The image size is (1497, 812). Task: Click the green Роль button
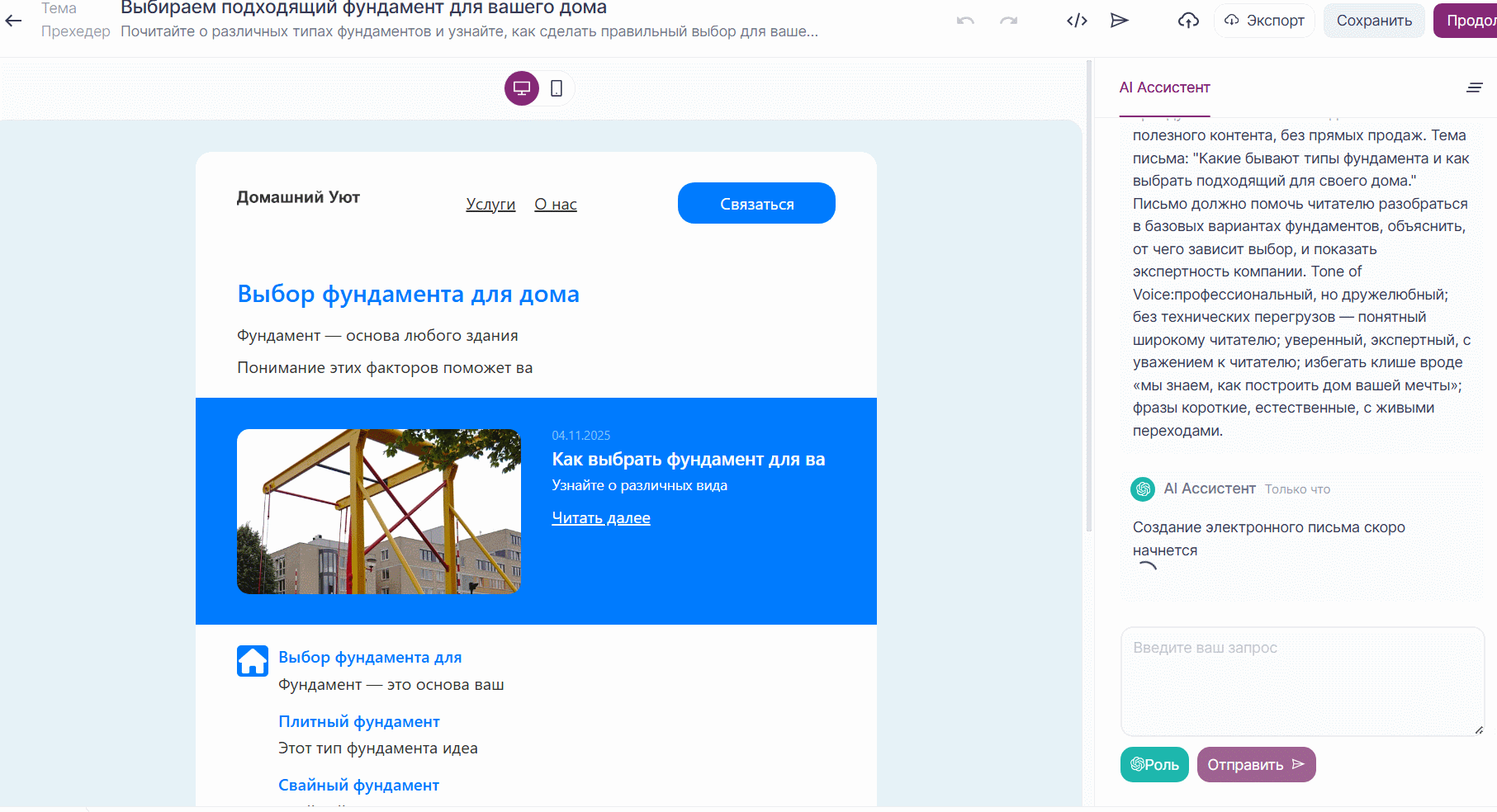(x=1154, y=764)
